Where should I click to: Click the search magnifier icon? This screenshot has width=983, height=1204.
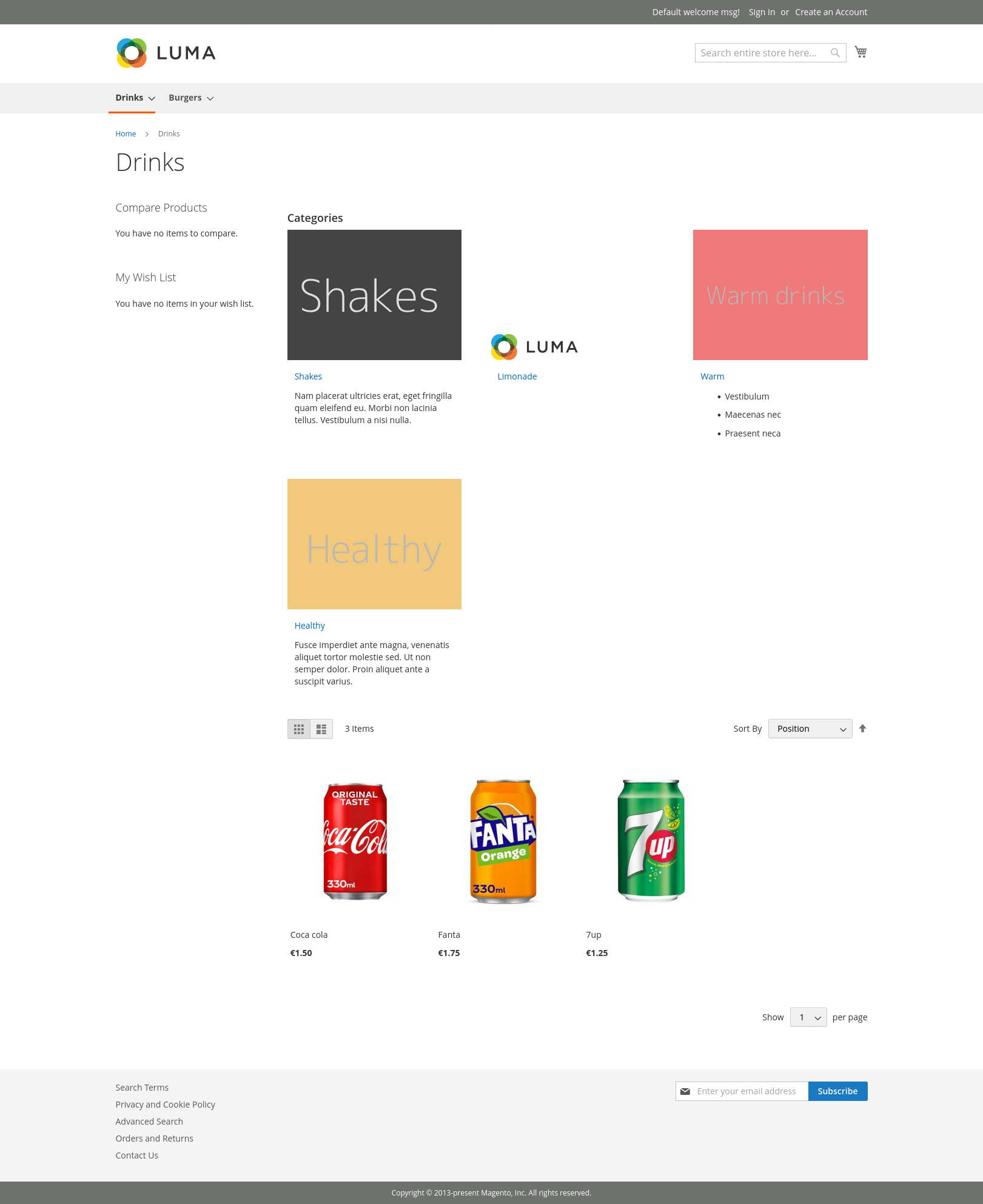click(835, 53)
